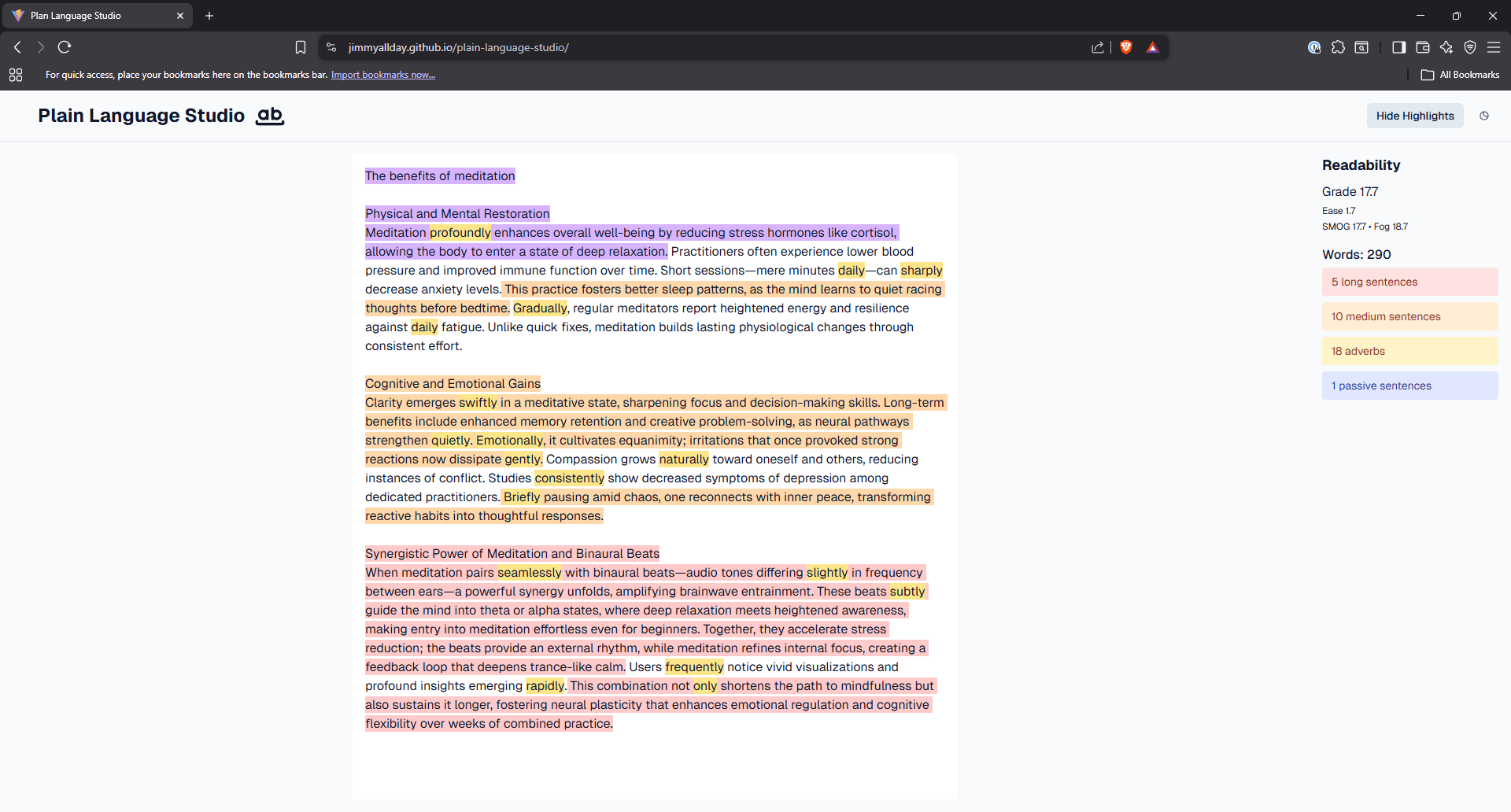
Task: Click the Brave VPN shield icon
Action: coord(1470,47)
